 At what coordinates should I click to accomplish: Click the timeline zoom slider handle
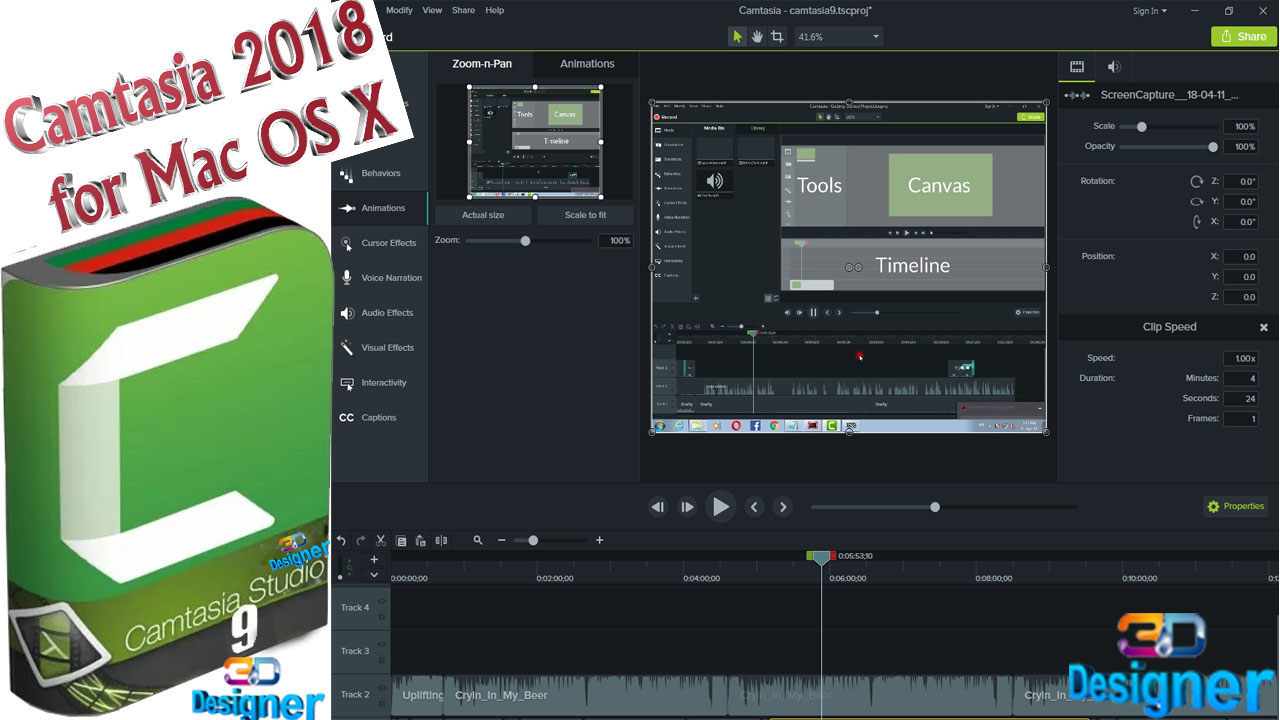click(x=533, y=540)
